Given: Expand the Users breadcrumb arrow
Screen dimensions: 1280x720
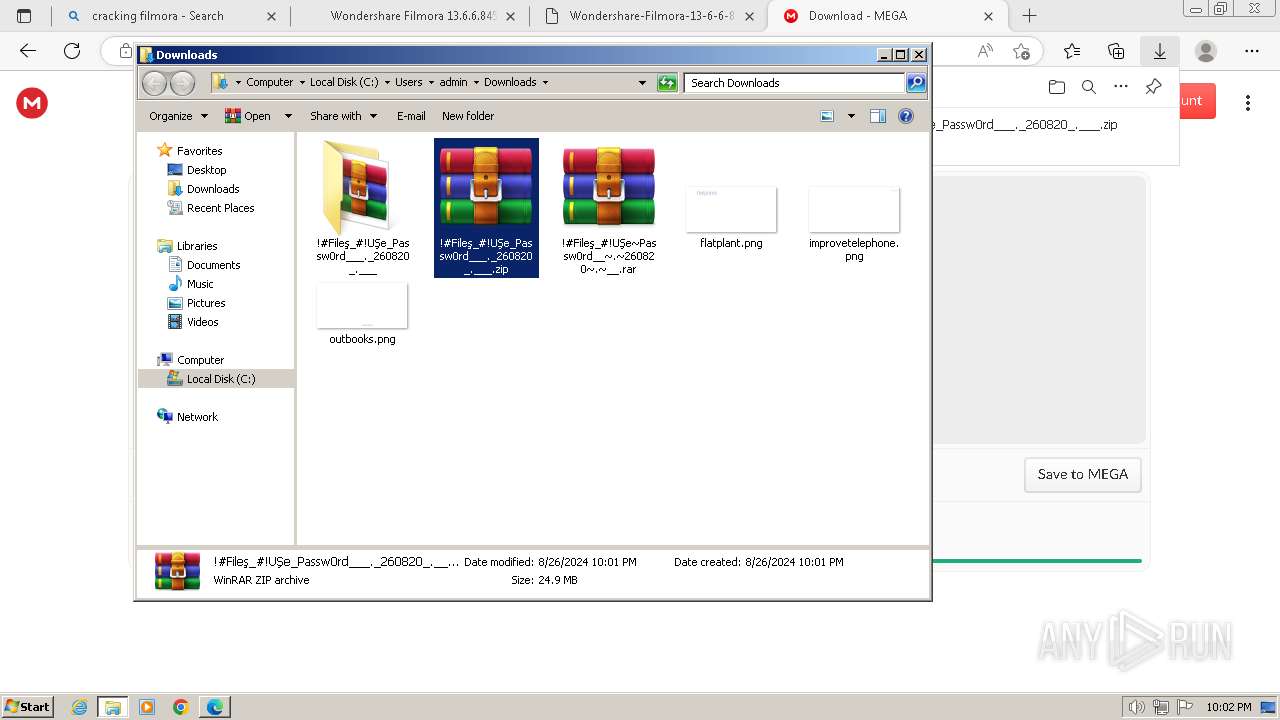Looking at the screenshot, I should [x=431, y=83].
